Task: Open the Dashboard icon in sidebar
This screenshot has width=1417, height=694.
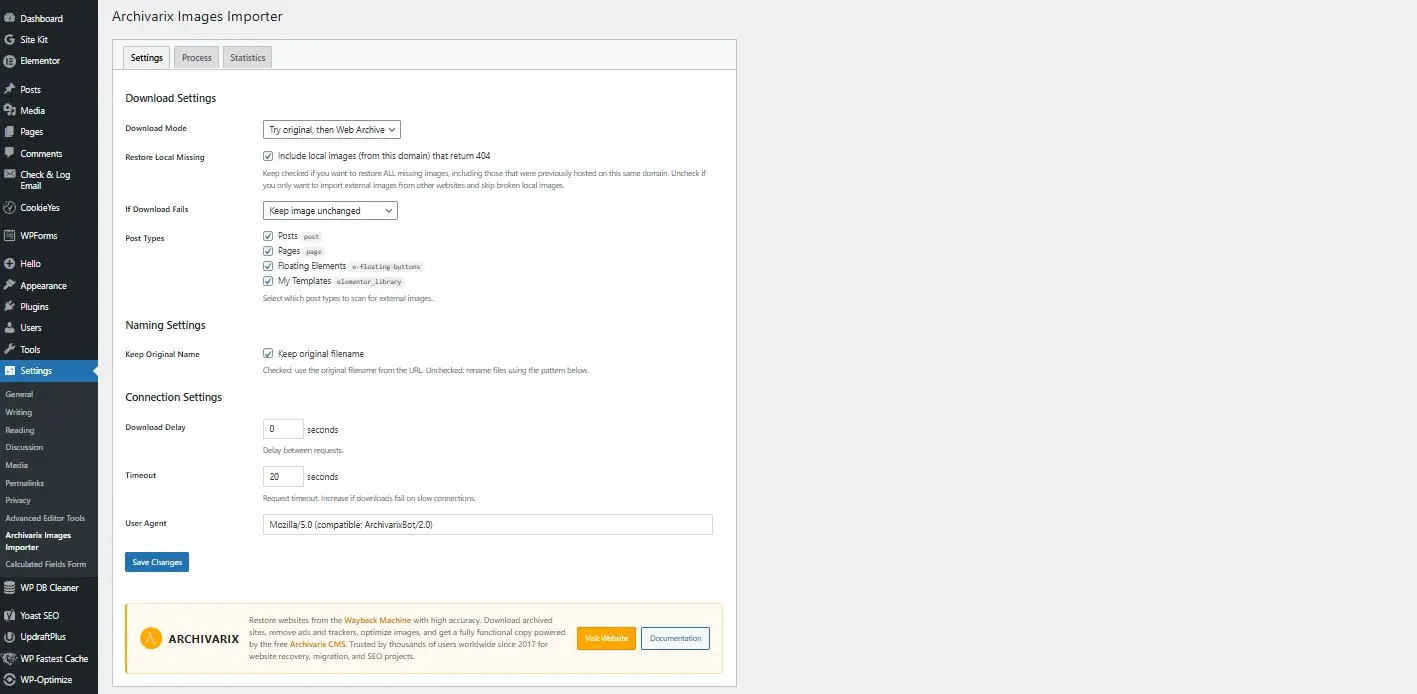Action: [x=9, y=18]
